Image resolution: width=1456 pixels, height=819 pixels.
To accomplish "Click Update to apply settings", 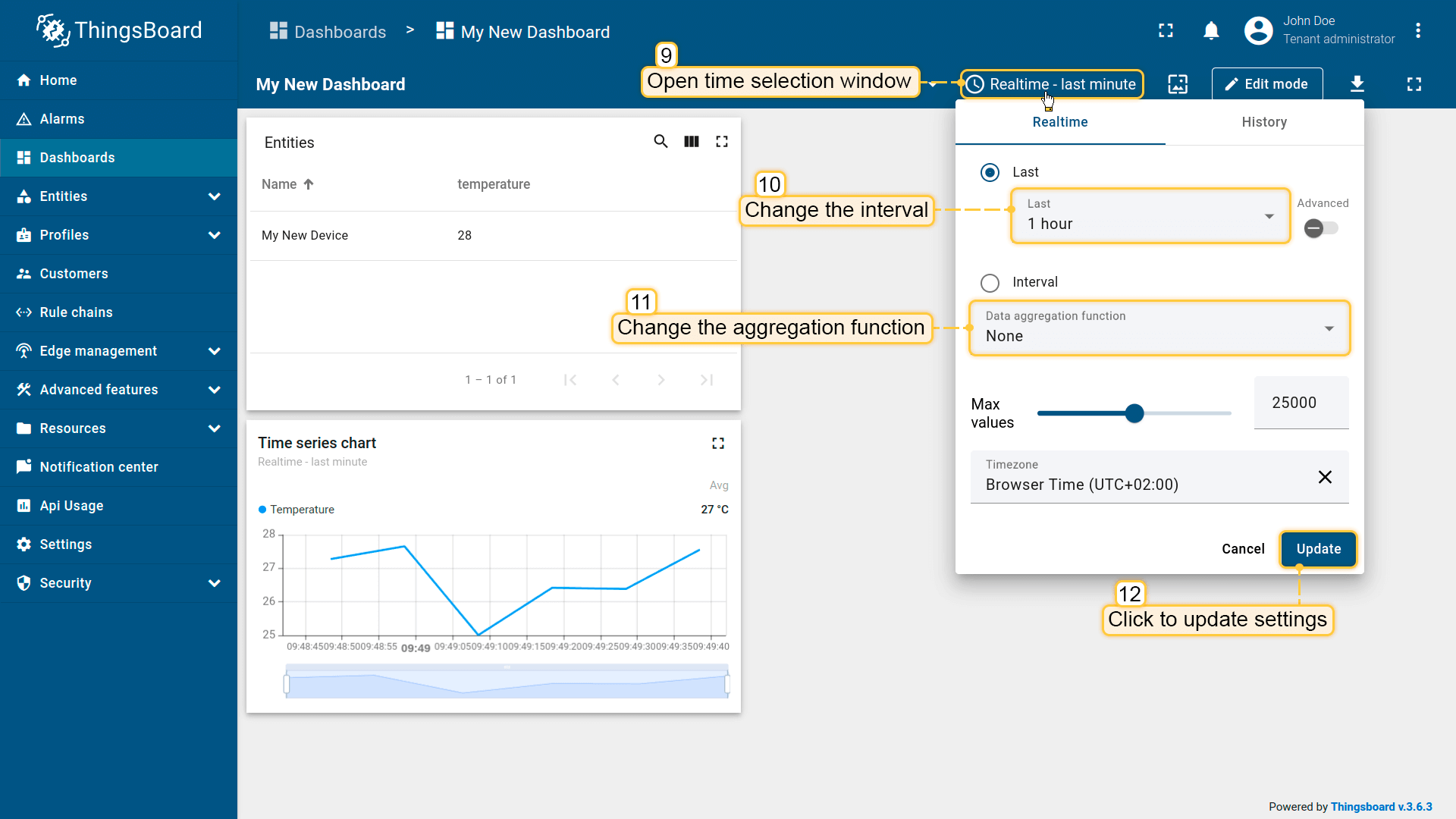I will point(1319,549).
